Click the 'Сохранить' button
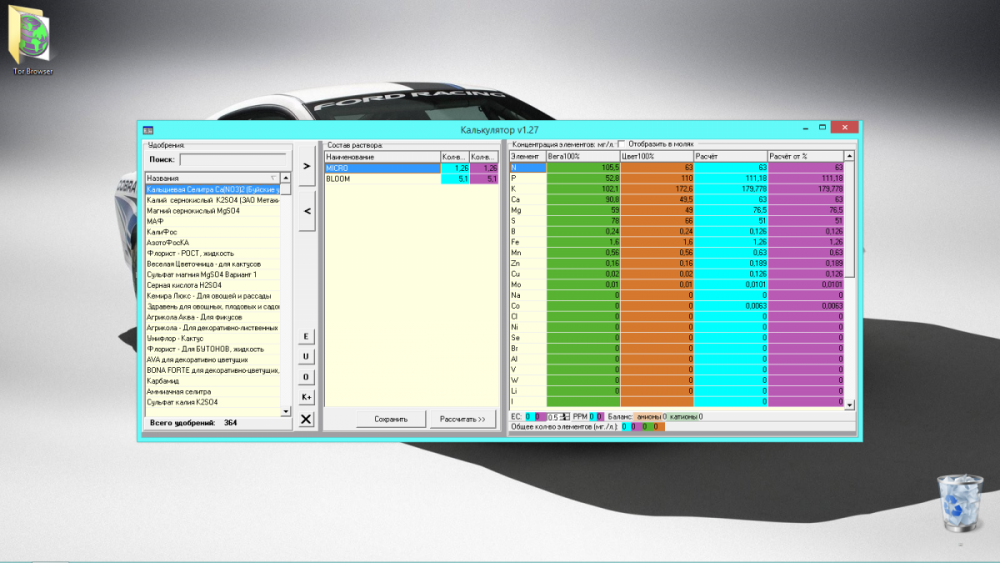The width and height of the screenshot is (1000, 563). coord(391,419)
